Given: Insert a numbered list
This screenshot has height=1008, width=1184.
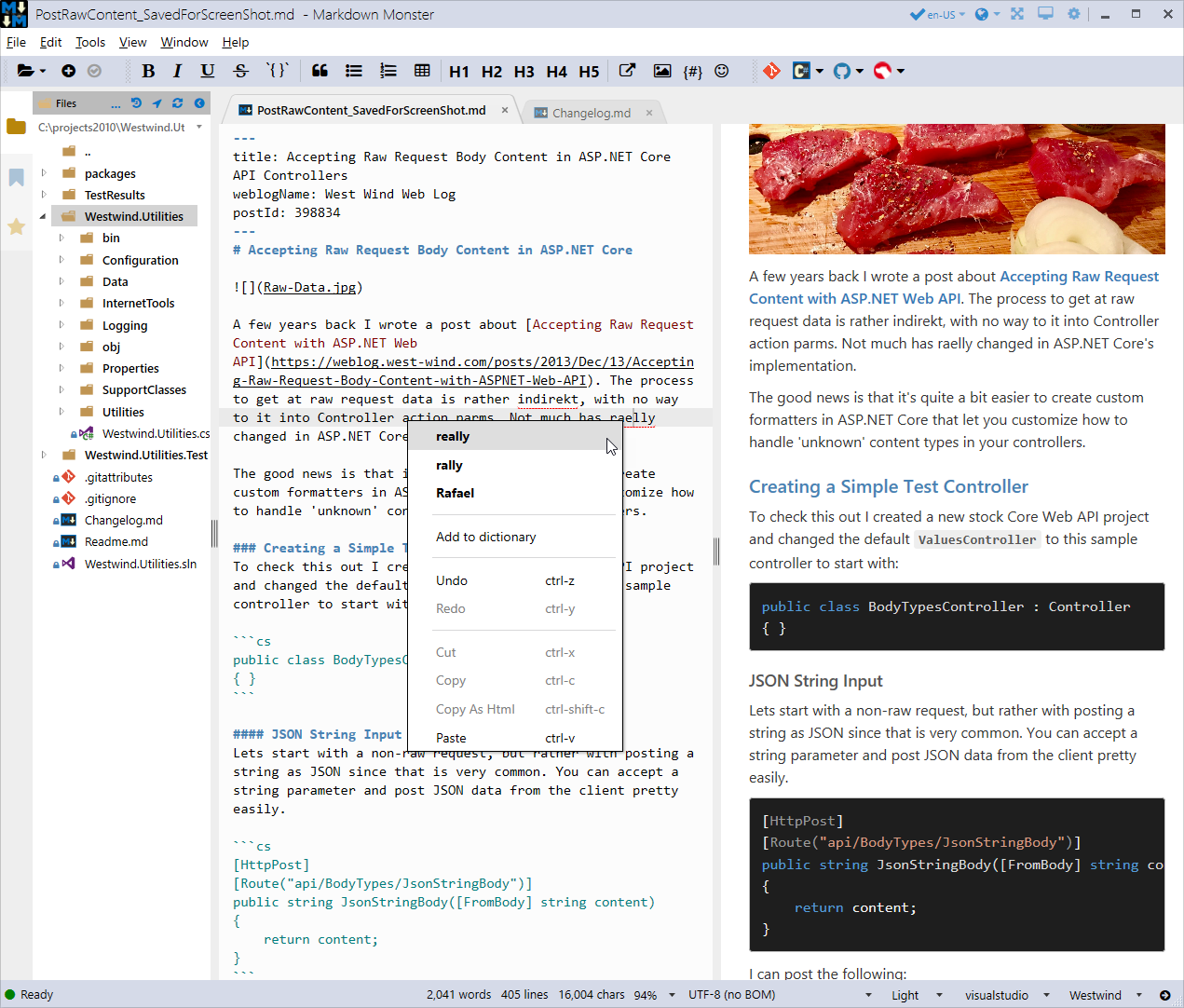Looking at the screenshot, I should point(388,71).
